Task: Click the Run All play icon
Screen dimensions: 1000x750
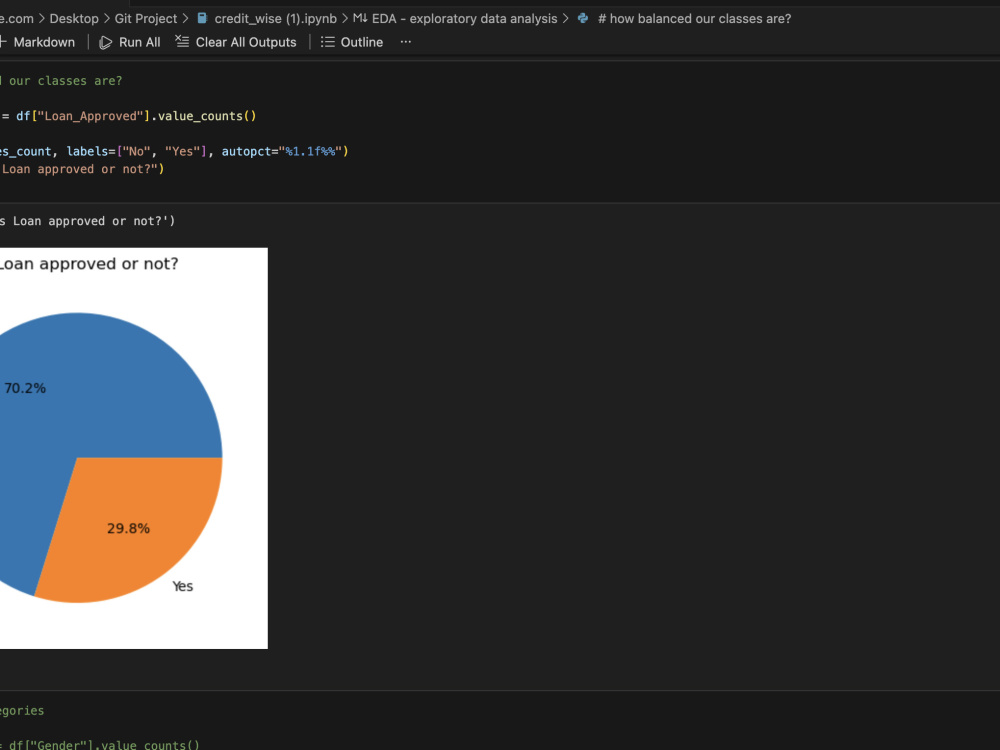Action: pyautogui.click(x=106, y=42)
